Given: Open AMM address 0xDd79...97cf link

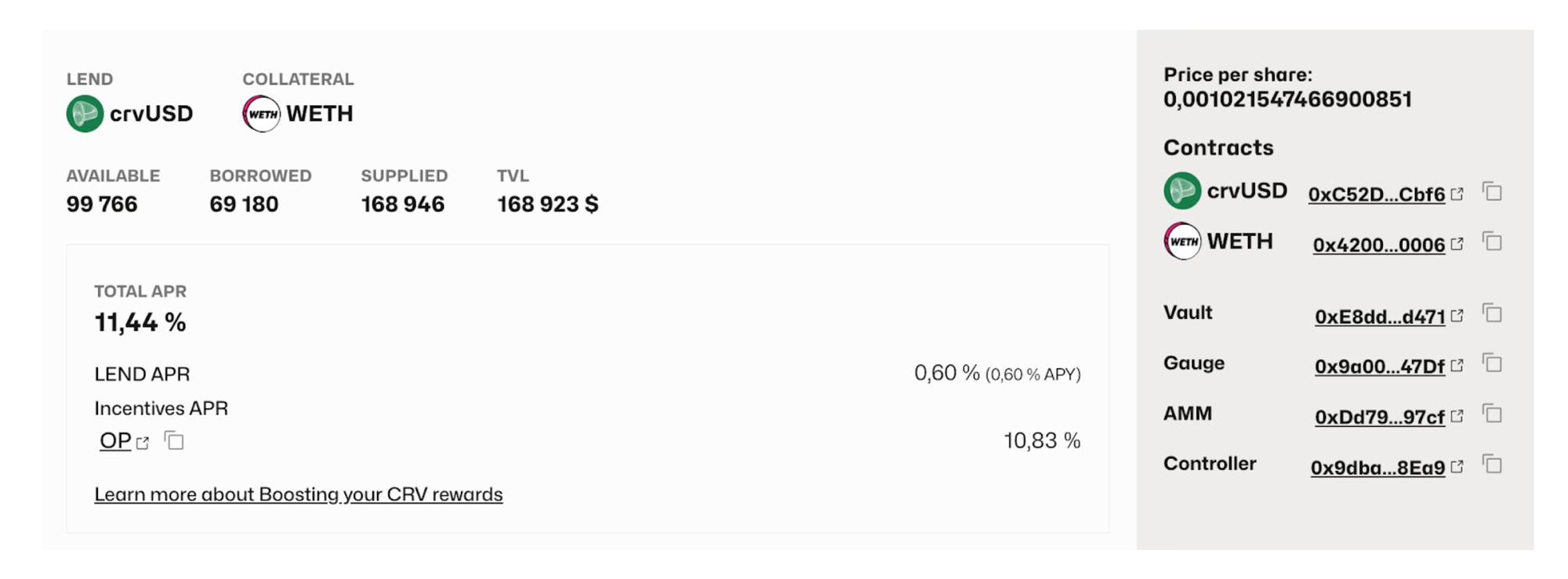Looking at the screenshot, I should point(1379,417).
